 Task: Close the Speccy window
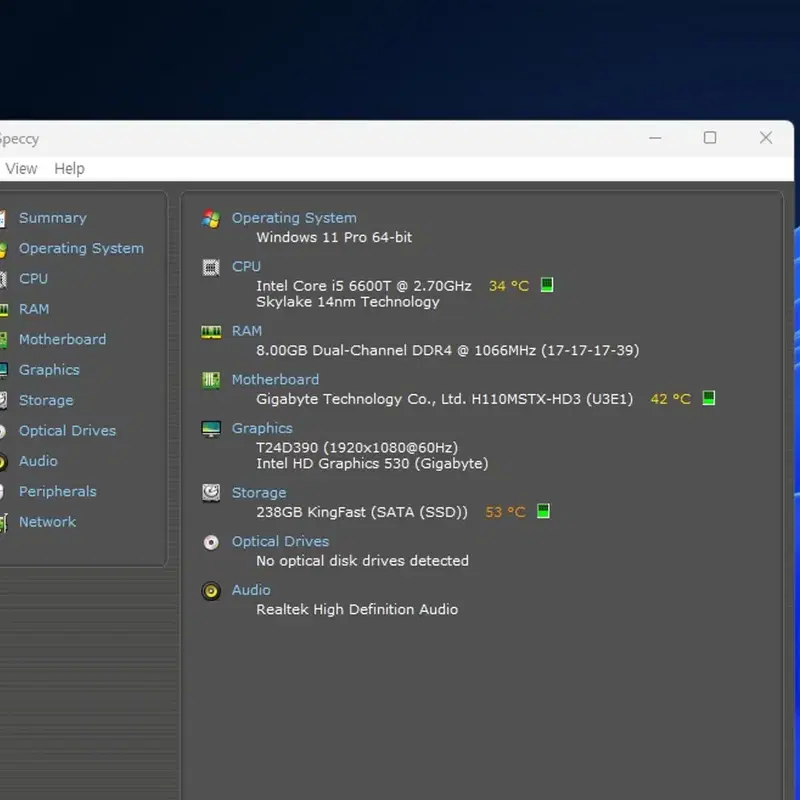point(765,138)
